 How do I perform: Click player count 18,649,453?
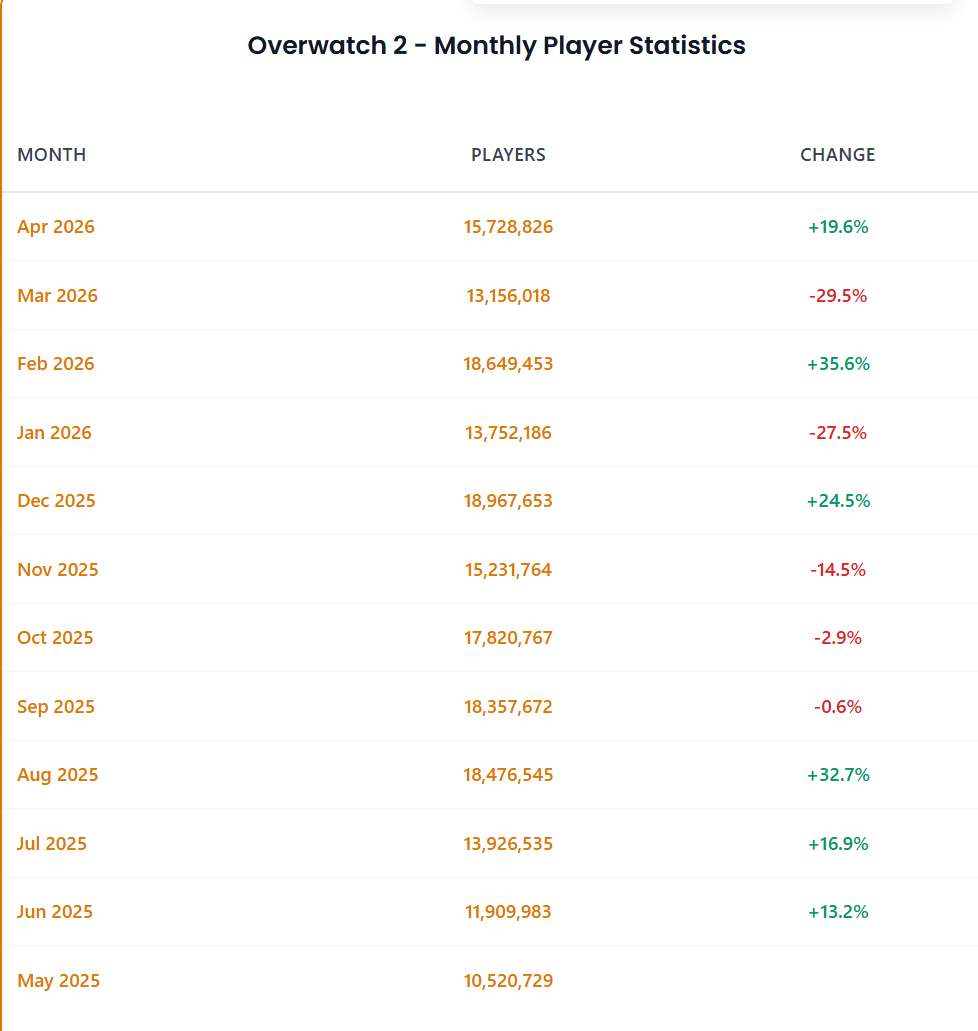508,364
